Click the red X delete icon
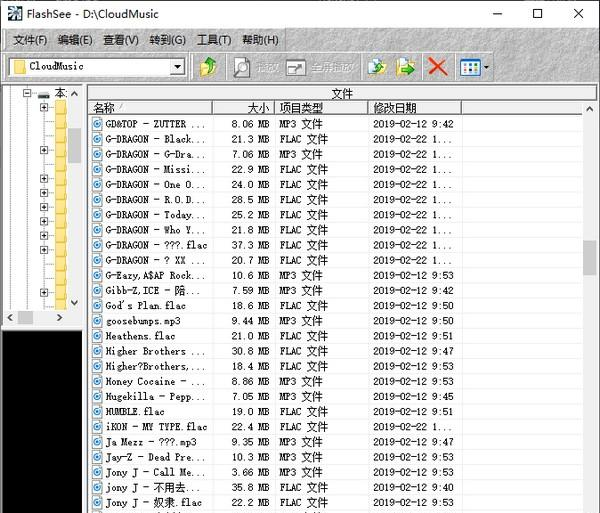 (x=438, y=67)
